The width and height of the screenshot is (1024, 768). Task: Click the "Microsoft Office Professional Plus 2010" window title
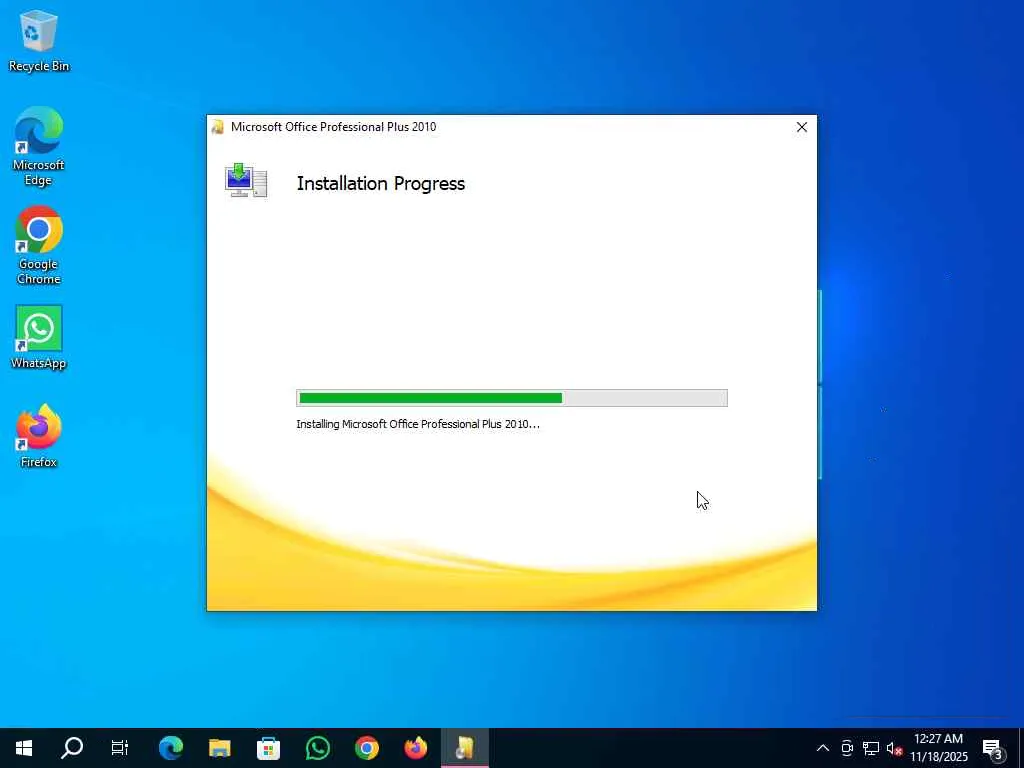334,127
